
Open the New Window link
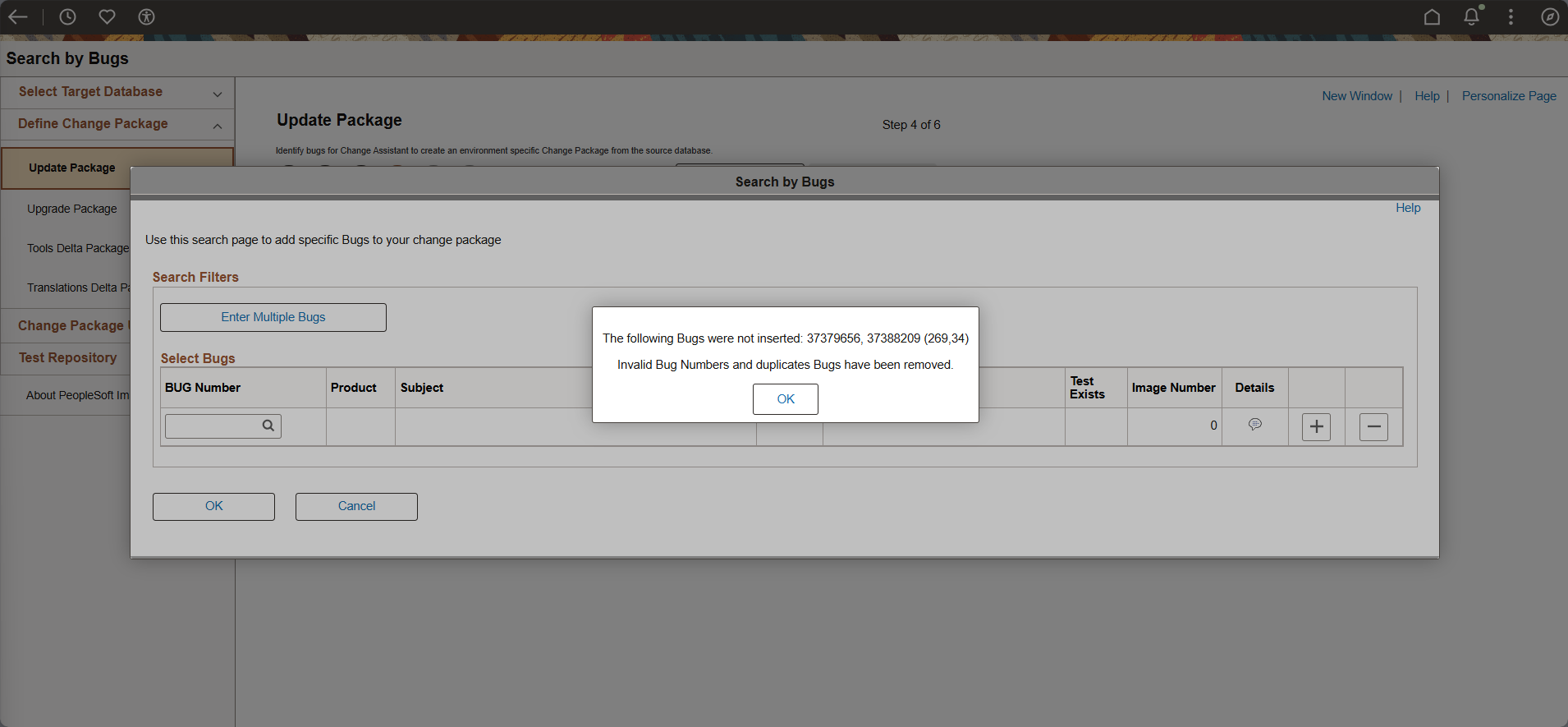[1357, 96]
